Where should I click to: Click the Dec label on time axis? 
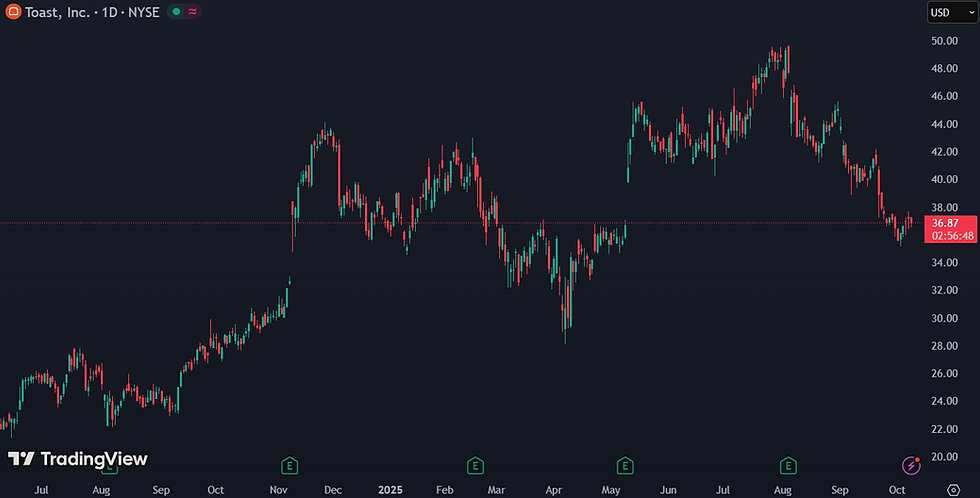click(332, 490)
